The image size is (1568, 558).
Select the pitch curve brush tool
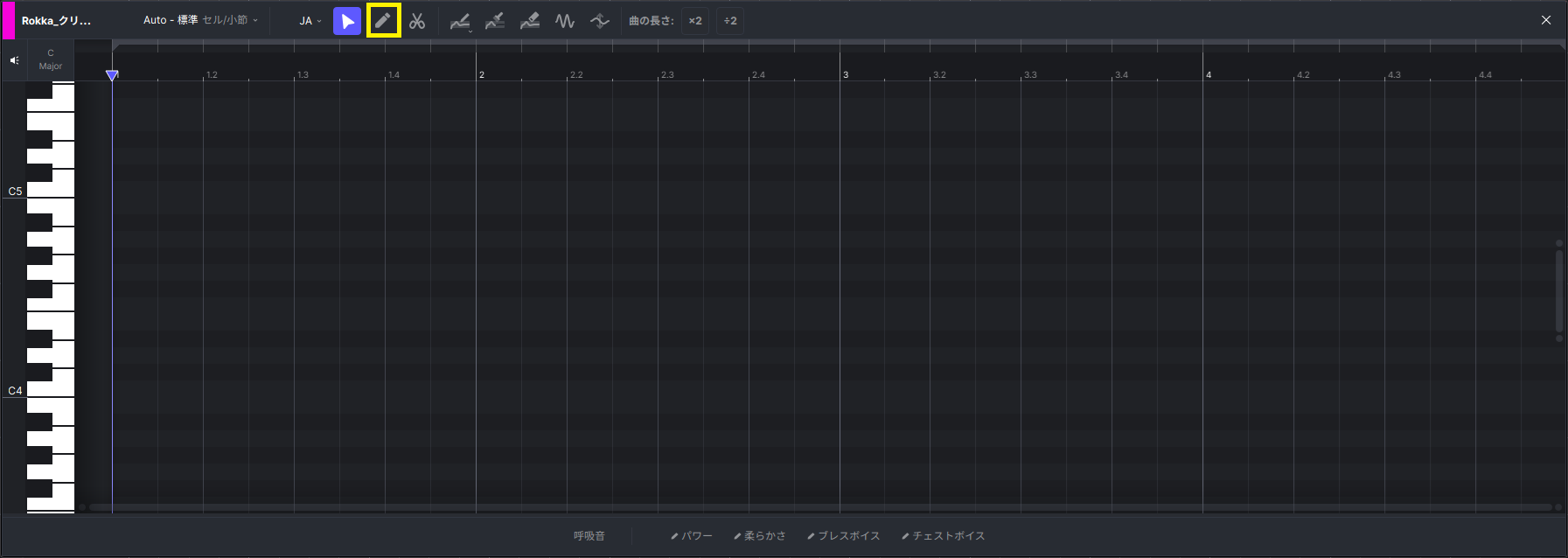pos(495,21)
